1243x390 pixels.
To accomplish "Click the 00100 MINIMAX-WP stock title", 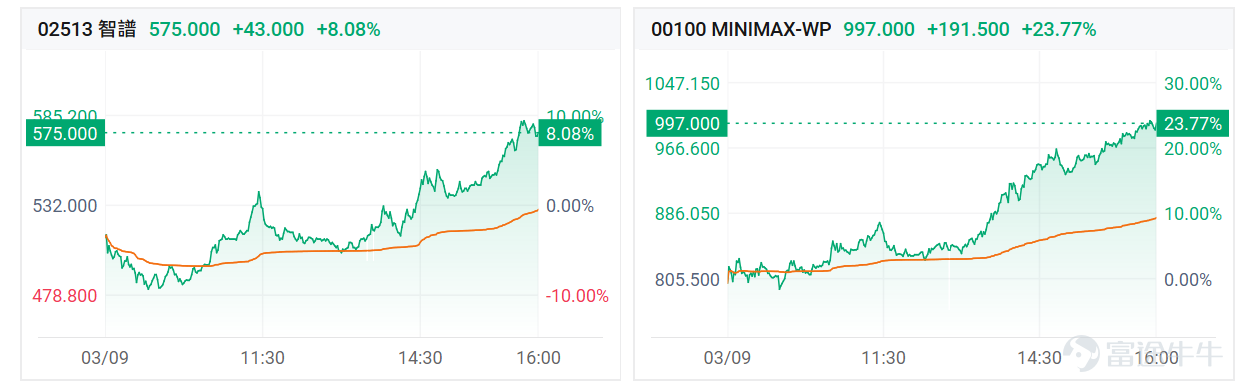I will coord(741,29).
